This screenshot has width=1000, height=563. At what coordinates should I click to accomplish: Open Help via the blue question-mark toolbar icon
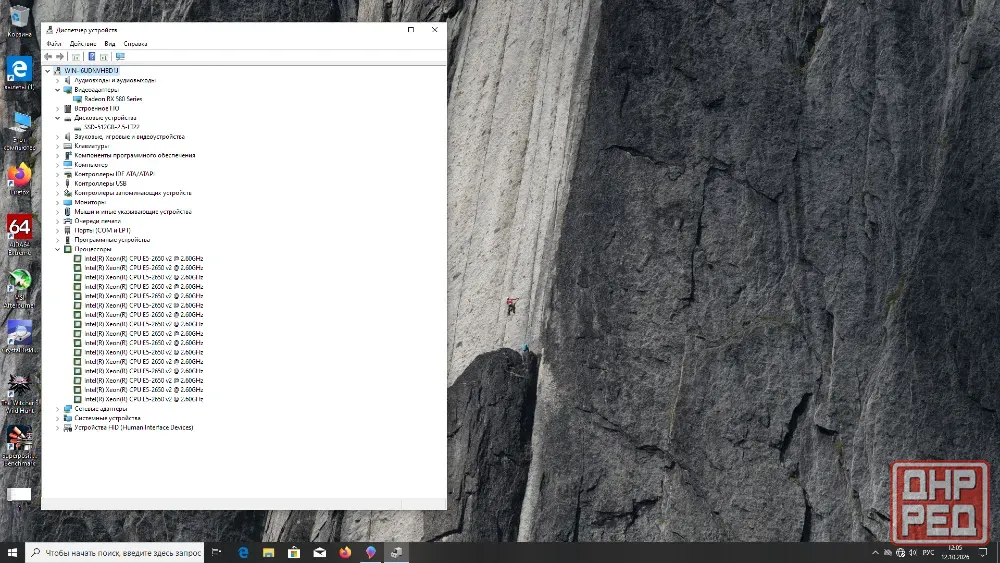pos(91,57)
